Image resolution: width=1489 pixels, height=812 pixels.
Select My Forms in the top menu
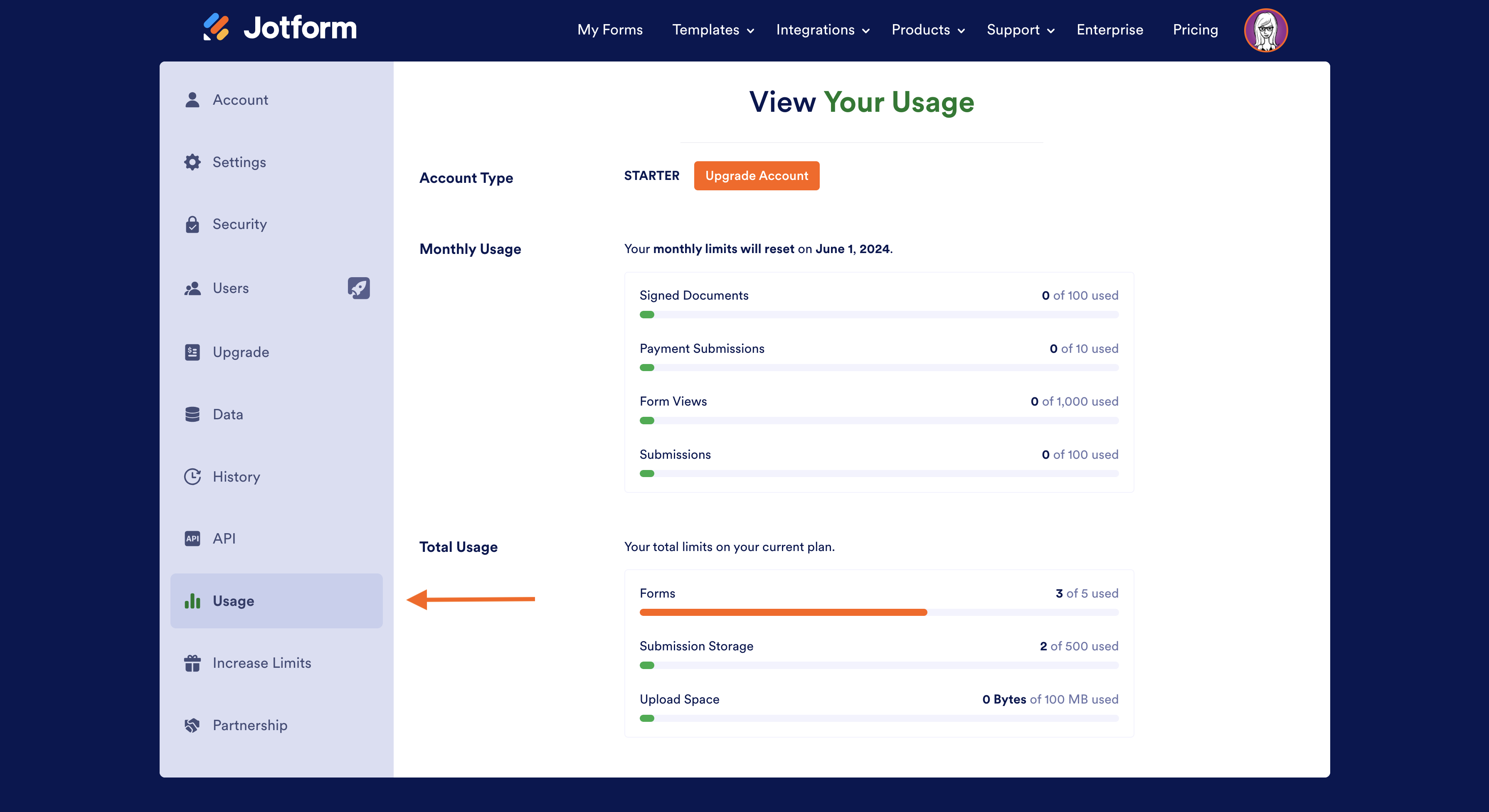click(x=610, y=30)
